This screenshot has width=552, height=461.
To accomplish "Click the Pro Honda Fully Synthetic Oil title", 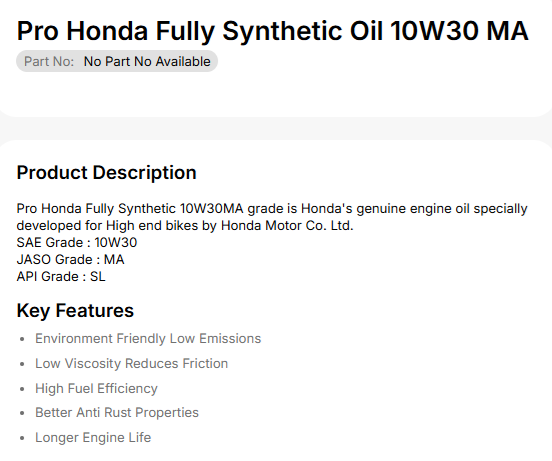I will (x=272, y=32).
